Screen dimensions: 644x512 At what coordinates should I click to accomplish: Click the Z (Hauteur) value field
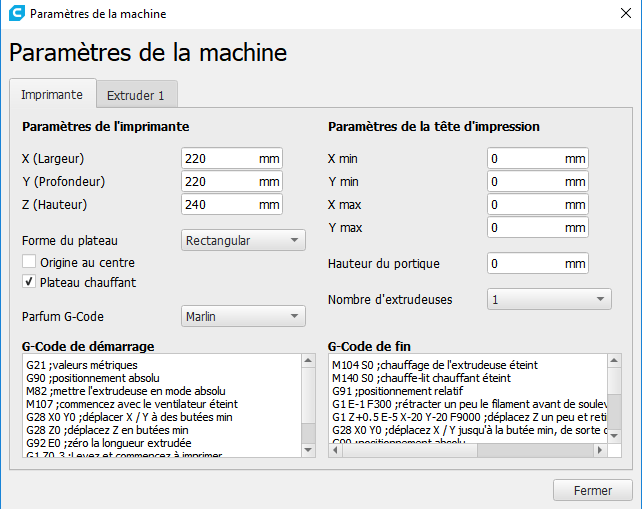pos(219,205)
